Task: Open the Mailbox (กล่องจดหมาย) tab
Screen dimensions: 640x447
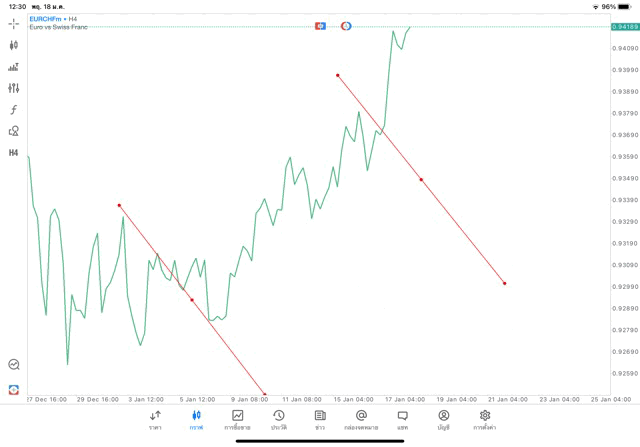Action: coord(361,420)
